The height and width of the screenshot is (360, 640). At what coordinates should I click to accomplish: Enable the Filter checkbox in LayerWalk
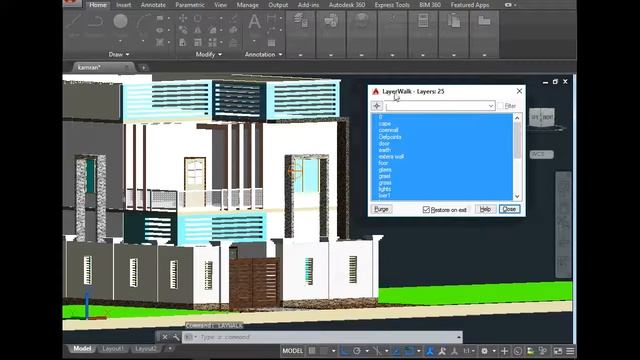pyautogui.click(x=501, y=106)
